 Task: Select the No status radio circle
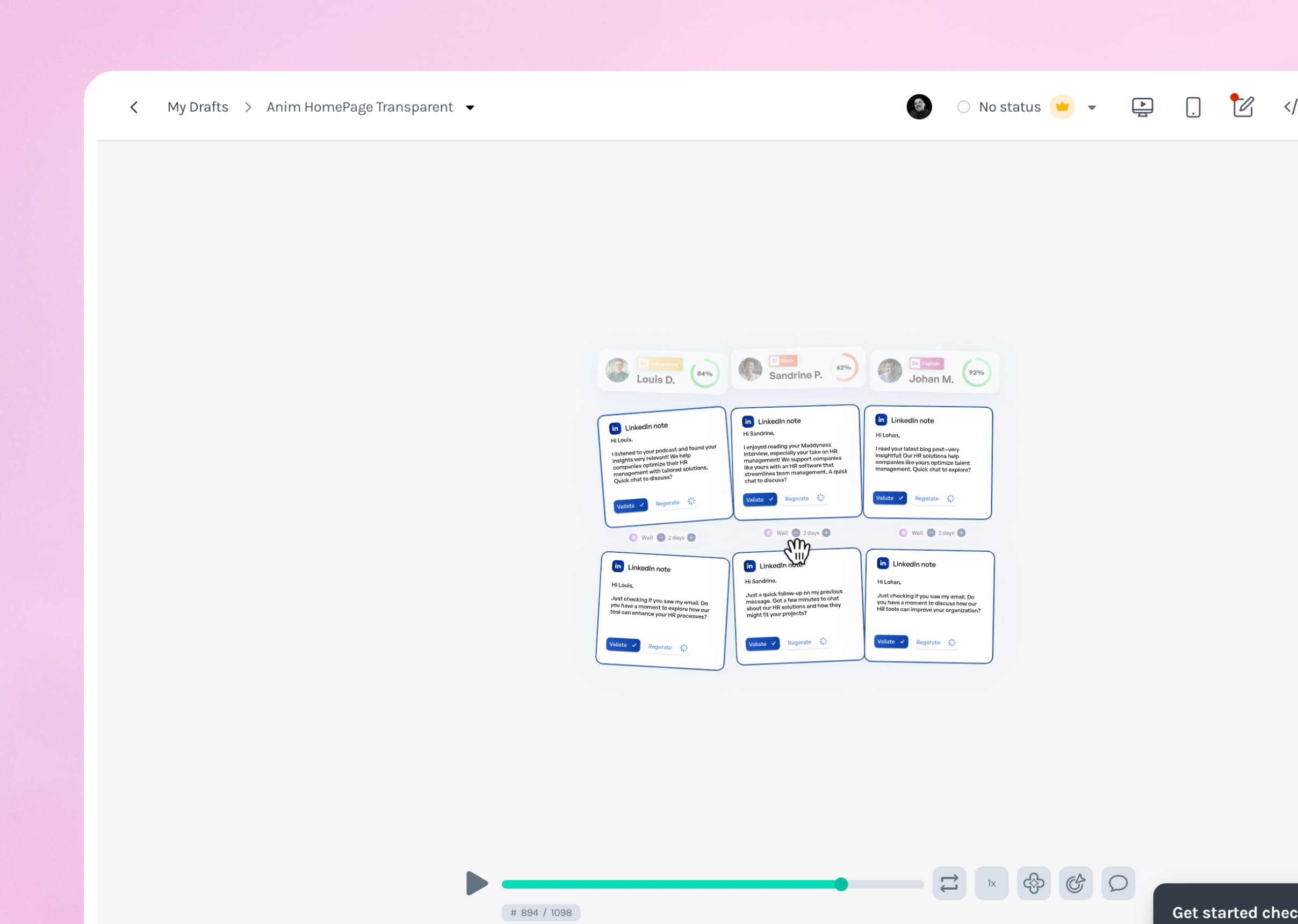[963, 107]
